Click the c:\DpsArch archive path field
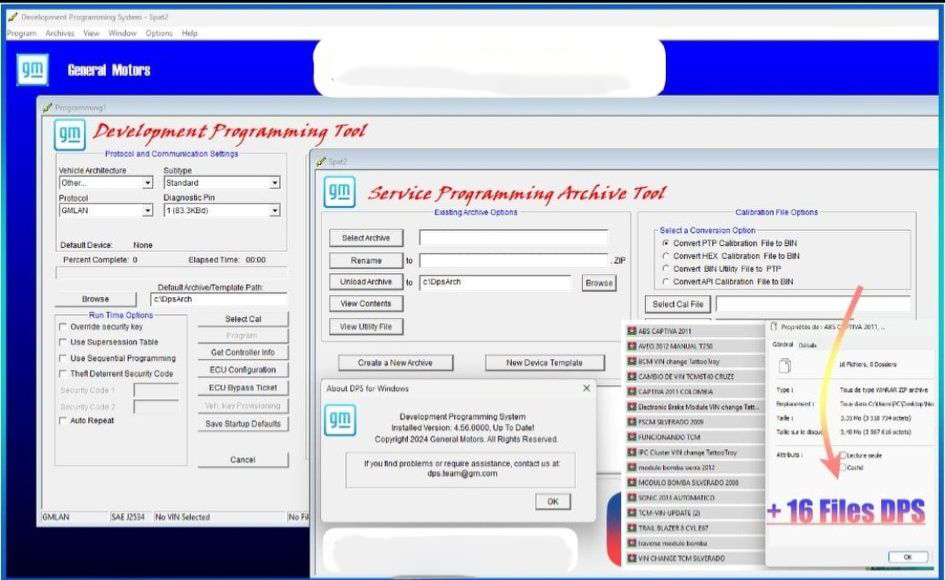This screenshot has width=945, height=580. [x=496, y=283]
